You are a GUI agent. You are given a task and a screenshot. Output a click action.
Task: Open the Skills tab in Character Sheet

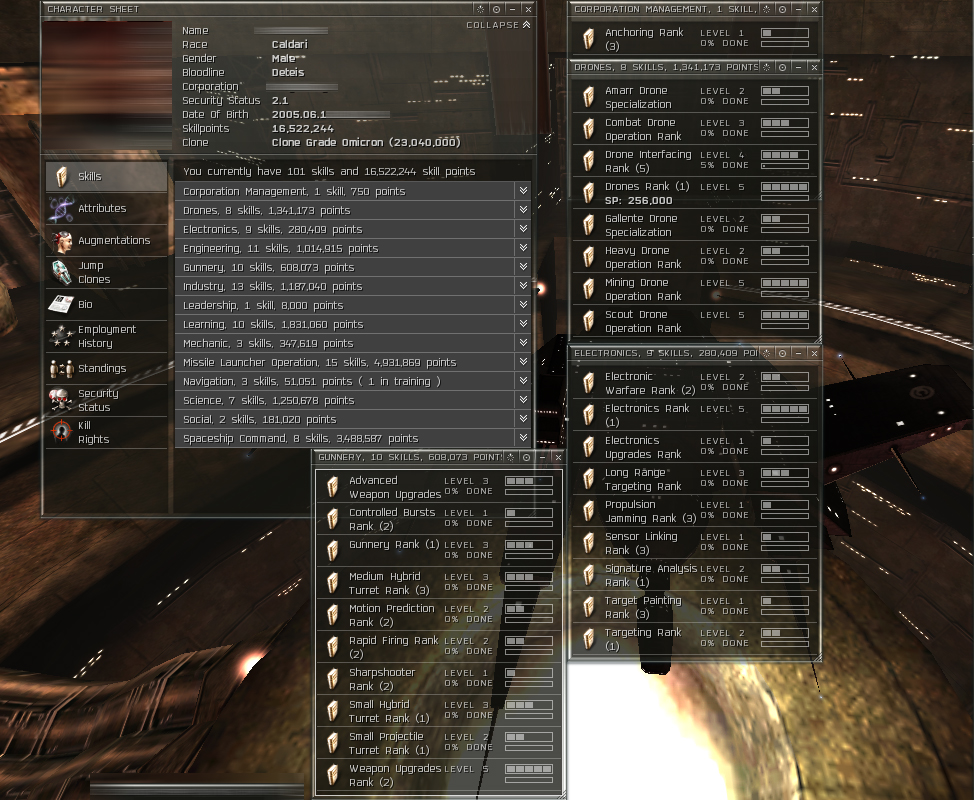[106, 176]
